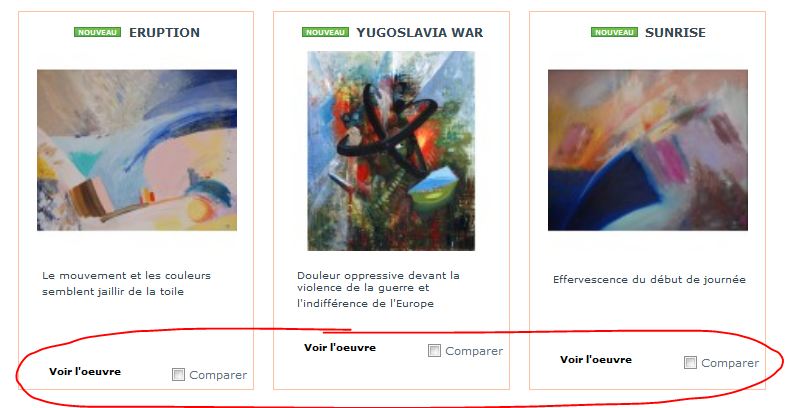
Task: Open Voir l'oeuvre for Yugoslavia War
Action: click(340, 347)
